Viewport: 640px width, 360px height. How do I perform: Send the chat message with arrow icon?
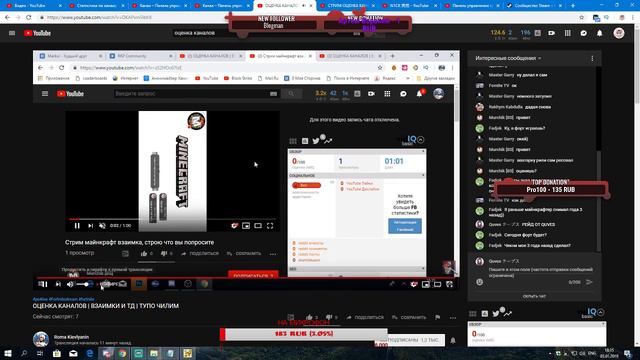[589, 282]
